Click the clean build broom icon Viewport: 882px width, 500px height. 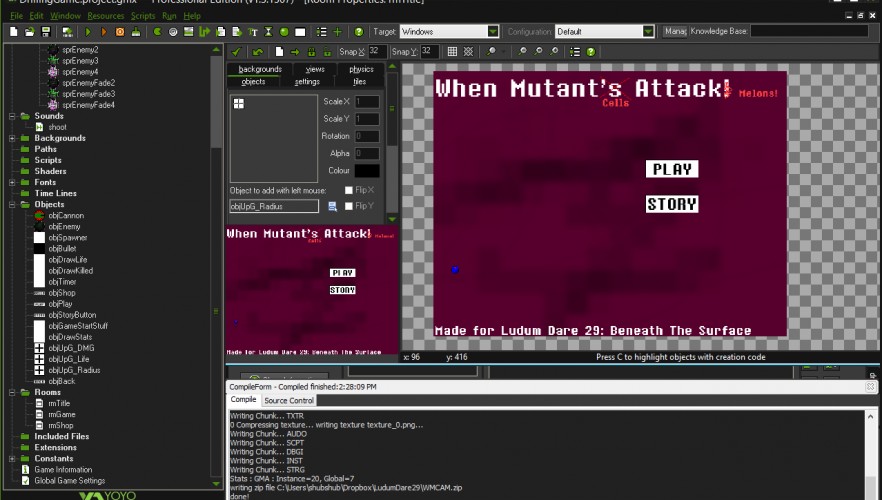[x=136, y=32]
